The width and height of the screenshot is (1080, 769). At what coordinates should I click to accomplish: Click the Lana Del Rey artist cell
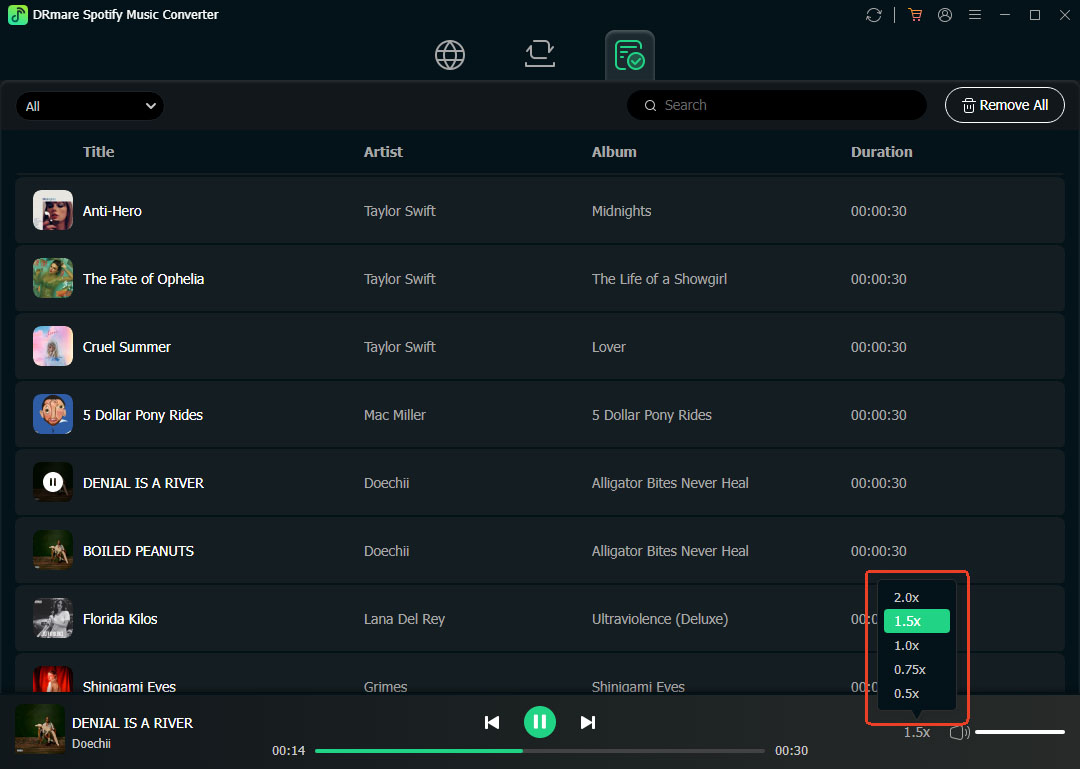point(404,619)
